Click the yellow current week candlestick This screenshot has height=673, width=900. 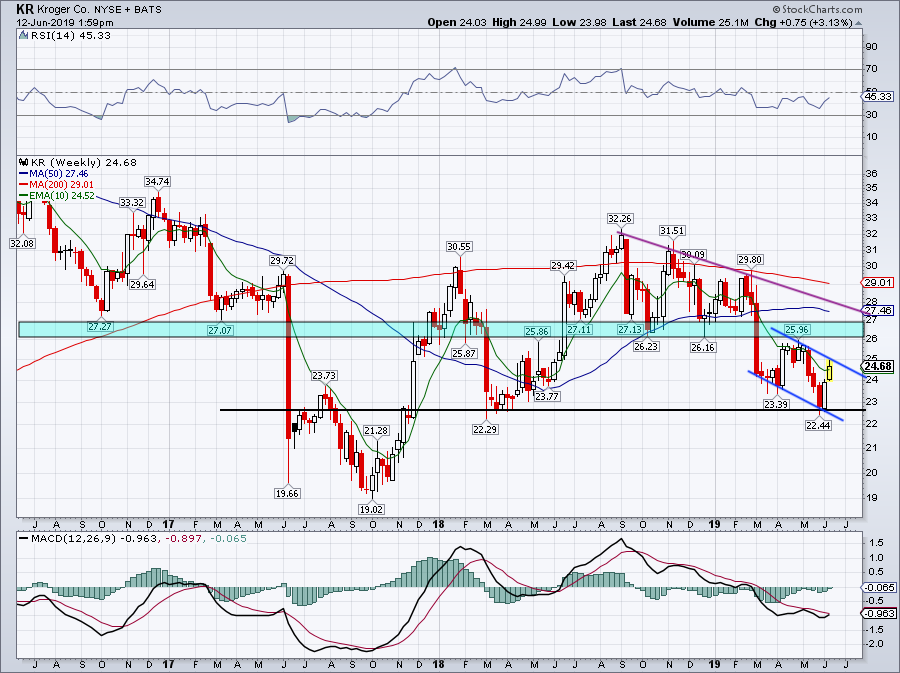tap(830, 370)
